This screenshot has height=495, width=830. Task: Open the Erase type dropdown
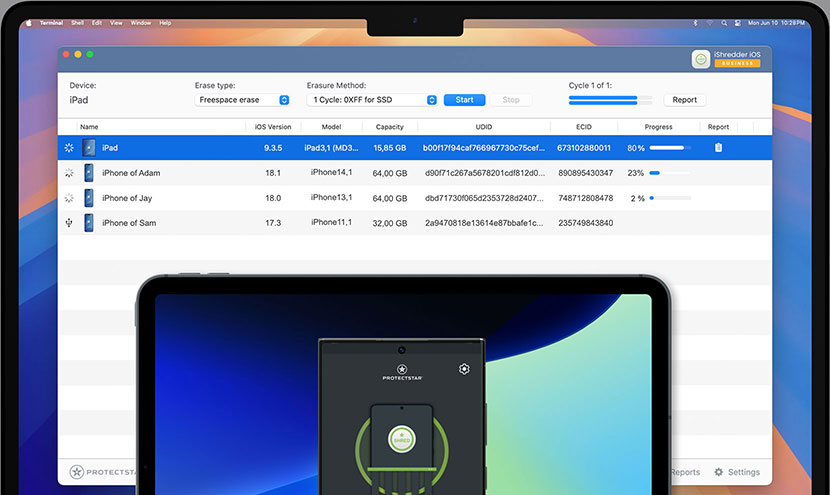pos(243,100)
